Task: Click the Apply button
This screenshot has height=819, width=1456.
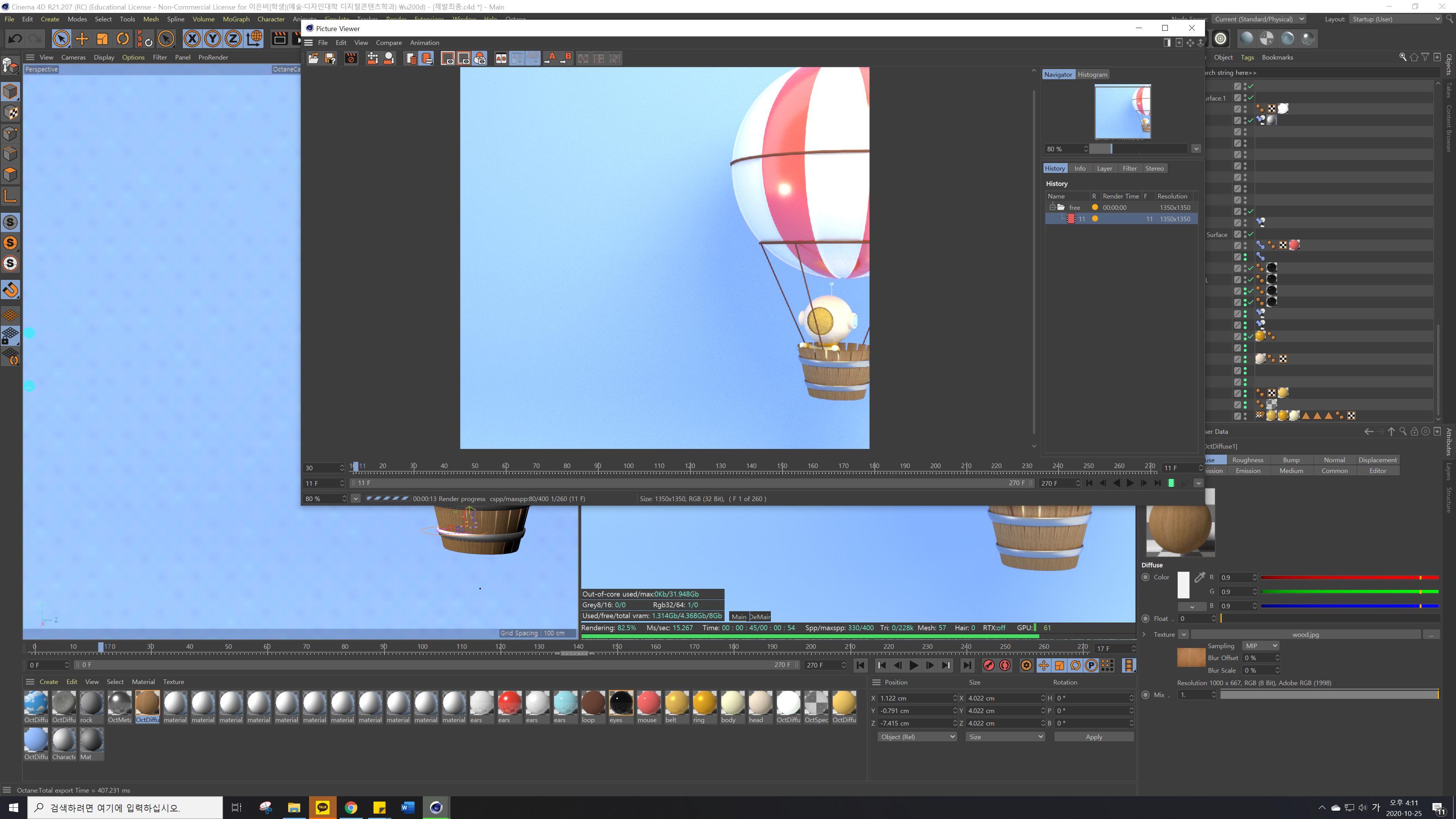Action: click(x=1094, y=737)
